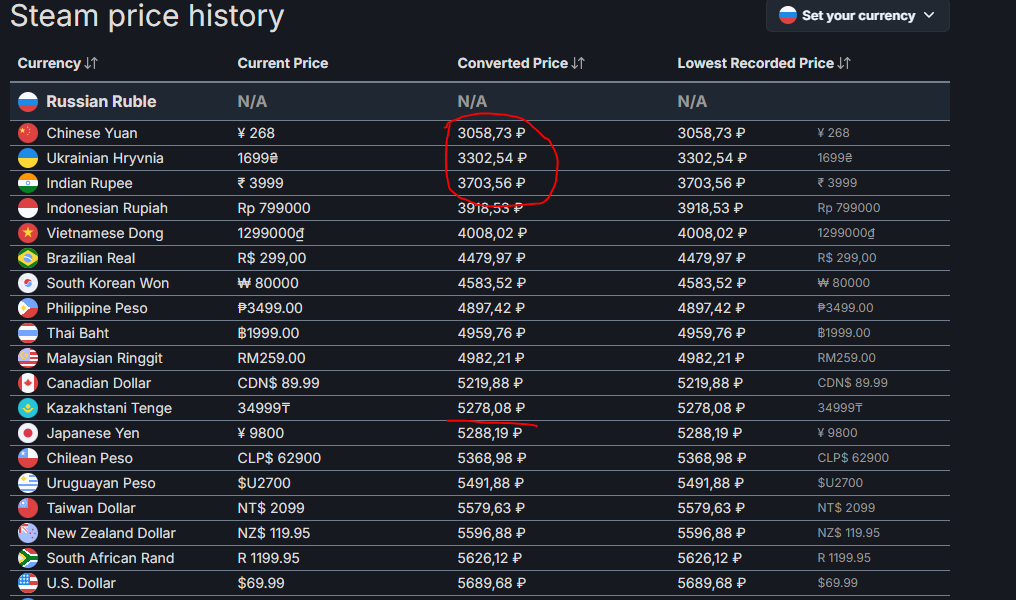
Task: Select the Thai Baht currency name
Action: tap(78, 333)
